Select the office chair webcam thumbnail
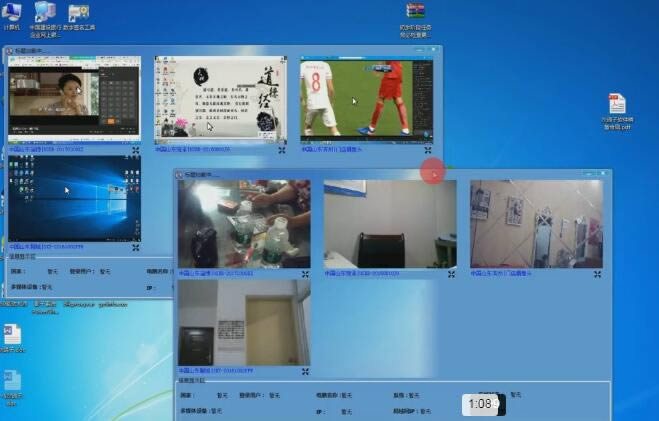The image size is (659, 421). [389, 223]
